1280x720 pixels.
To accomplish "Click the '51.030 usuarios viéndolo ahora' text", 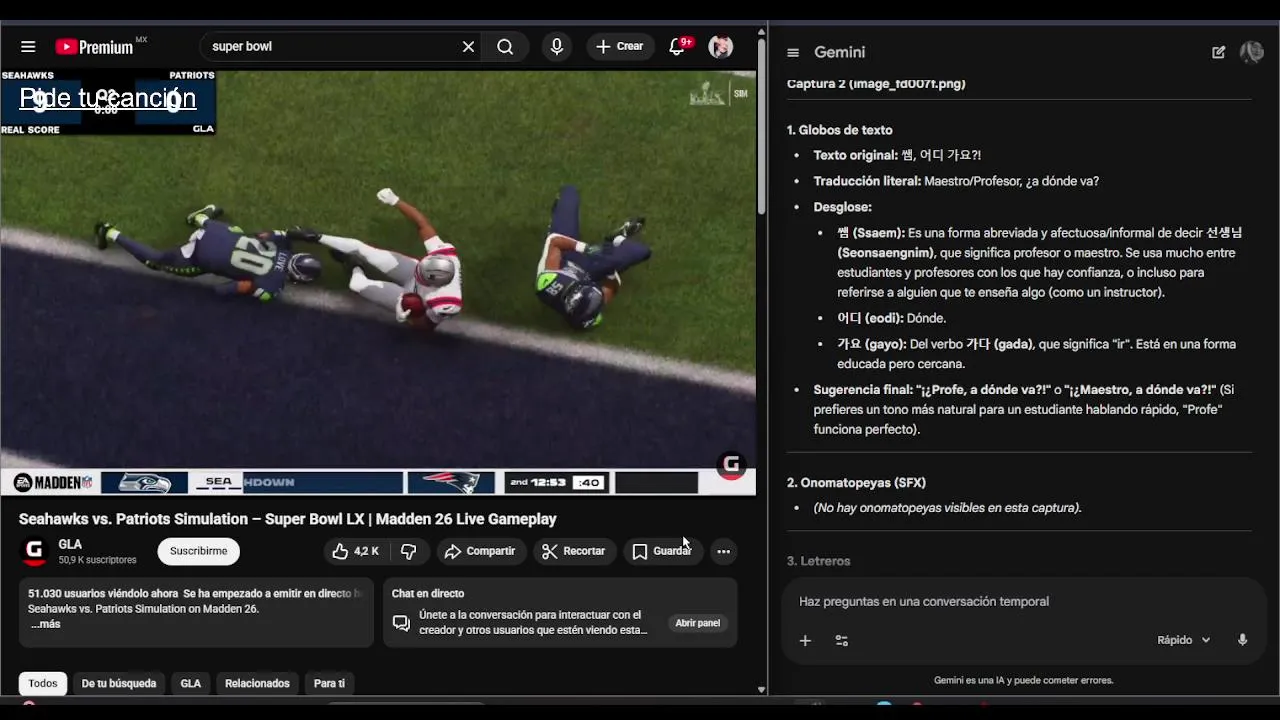I will point(103,594).
